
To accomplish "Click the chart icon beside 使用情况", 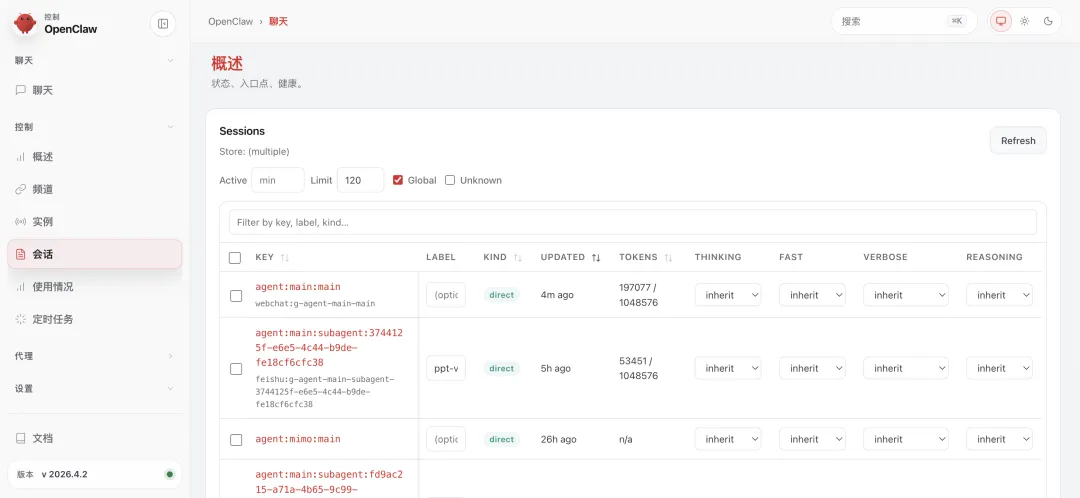I will [21, 287].
